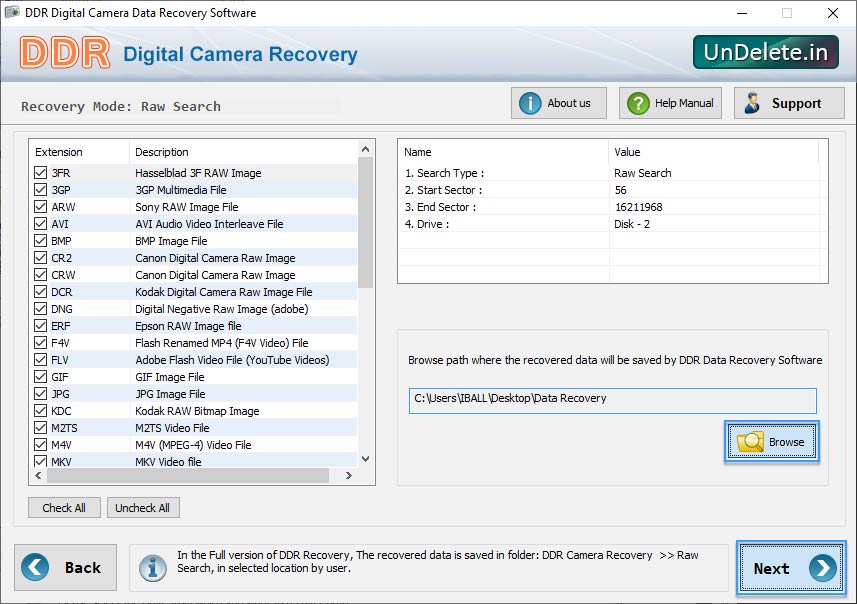Select 'Adobe Flash Video File (YouTube Videos)' row

click(x=194, y=359)
